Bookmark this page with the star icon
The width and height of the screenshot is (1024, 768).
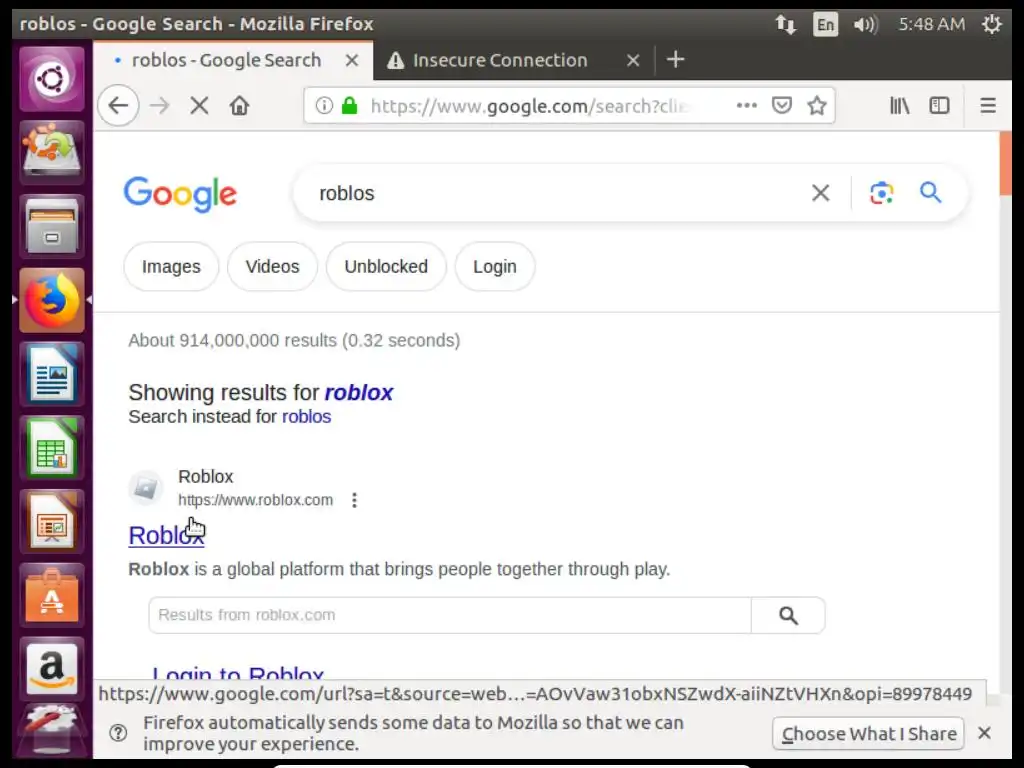tap(817, 105)
